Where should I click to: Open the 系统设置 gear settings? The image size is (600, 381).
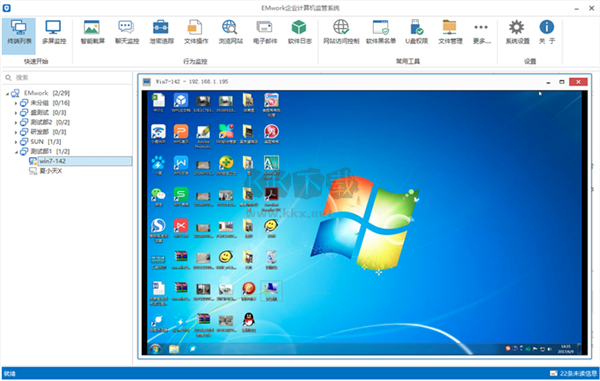[x=517, y=32]
